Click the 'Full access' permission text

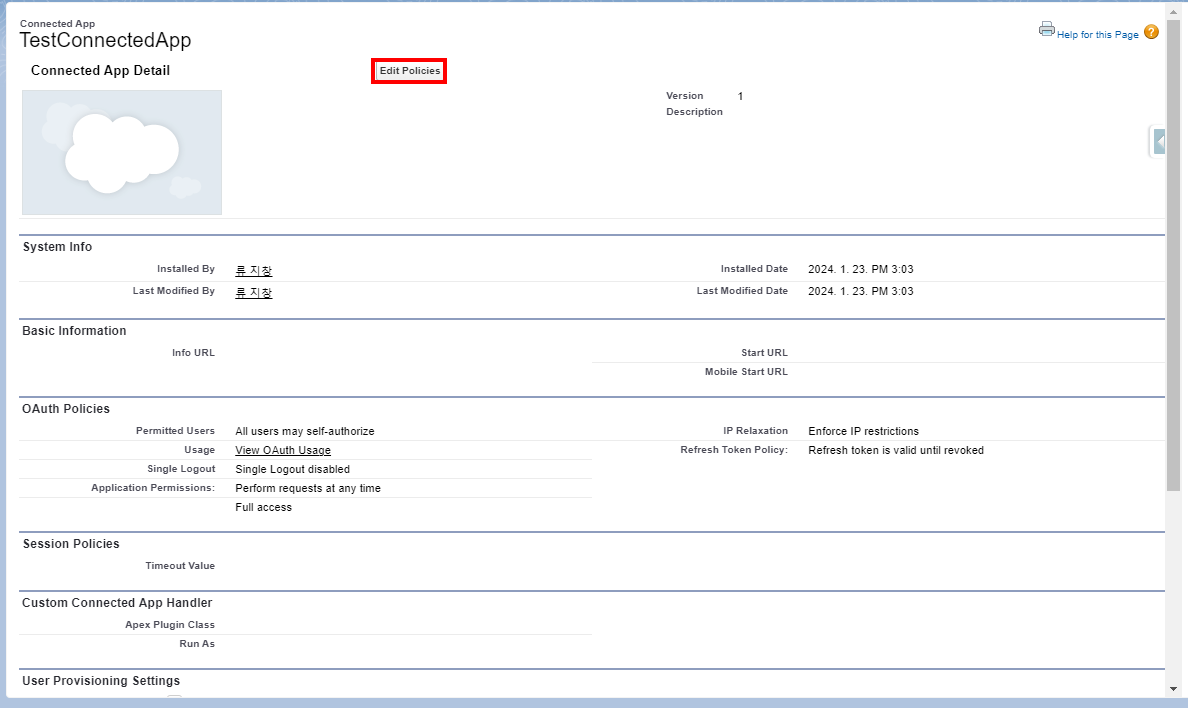pyautogui.click(x=263, y=507)
